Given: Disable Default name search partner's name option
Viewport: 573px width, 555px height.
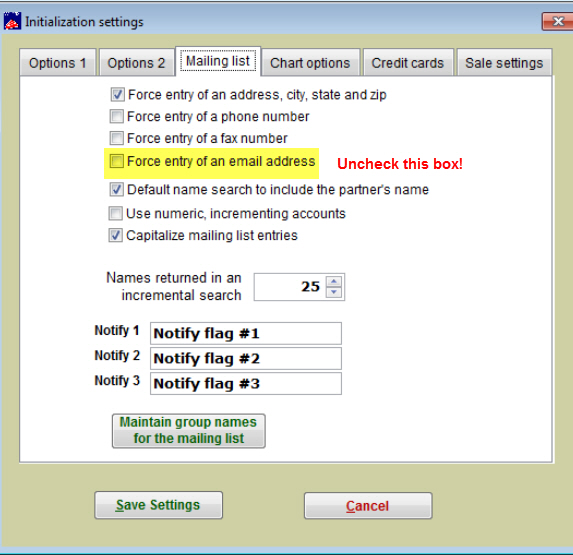Looking at the screenshot, I should 117,190.
